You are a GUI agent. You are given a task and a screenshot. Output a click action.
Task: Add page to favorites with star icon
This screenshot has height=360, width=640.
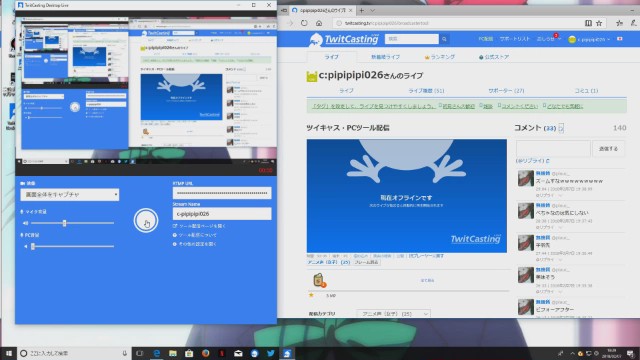click(x=599, y=23)
